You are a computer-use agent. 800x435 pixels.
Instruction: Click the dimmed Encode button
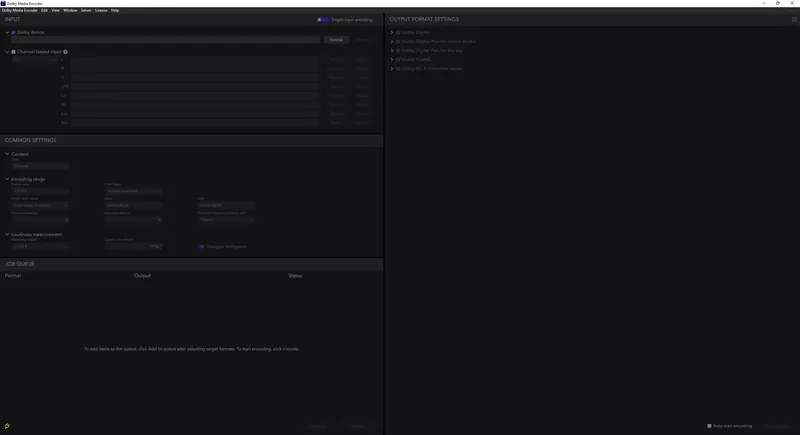[358, 426]
